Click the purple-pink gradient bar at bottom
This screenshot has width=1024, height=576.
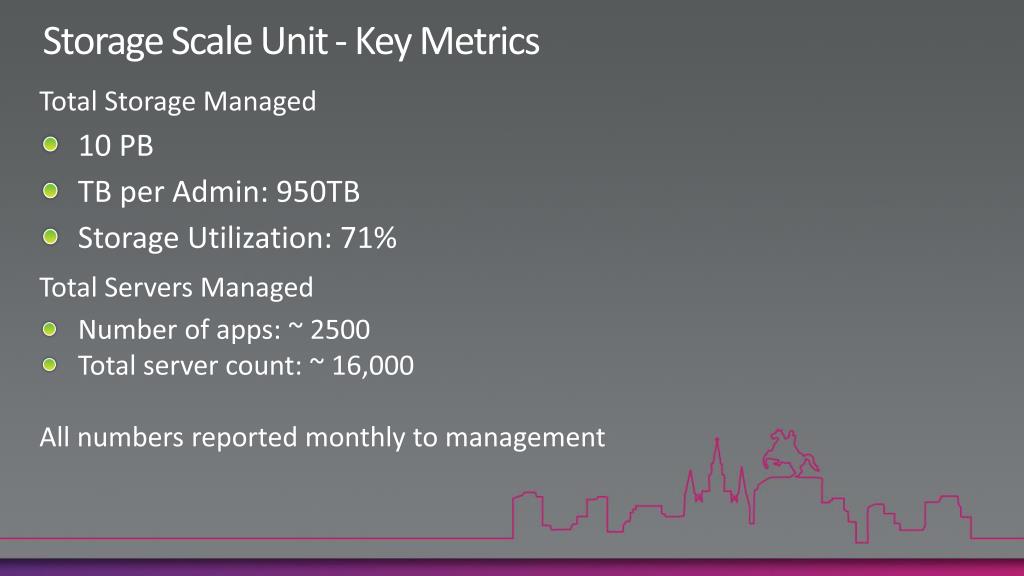click(512, 567)
